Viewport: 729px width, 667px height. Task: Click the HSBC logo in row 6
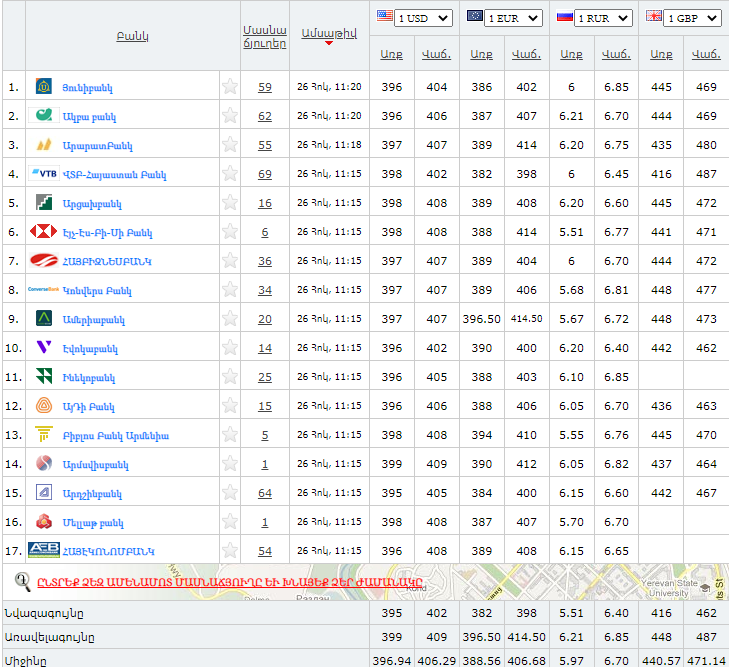pos(44,231)
